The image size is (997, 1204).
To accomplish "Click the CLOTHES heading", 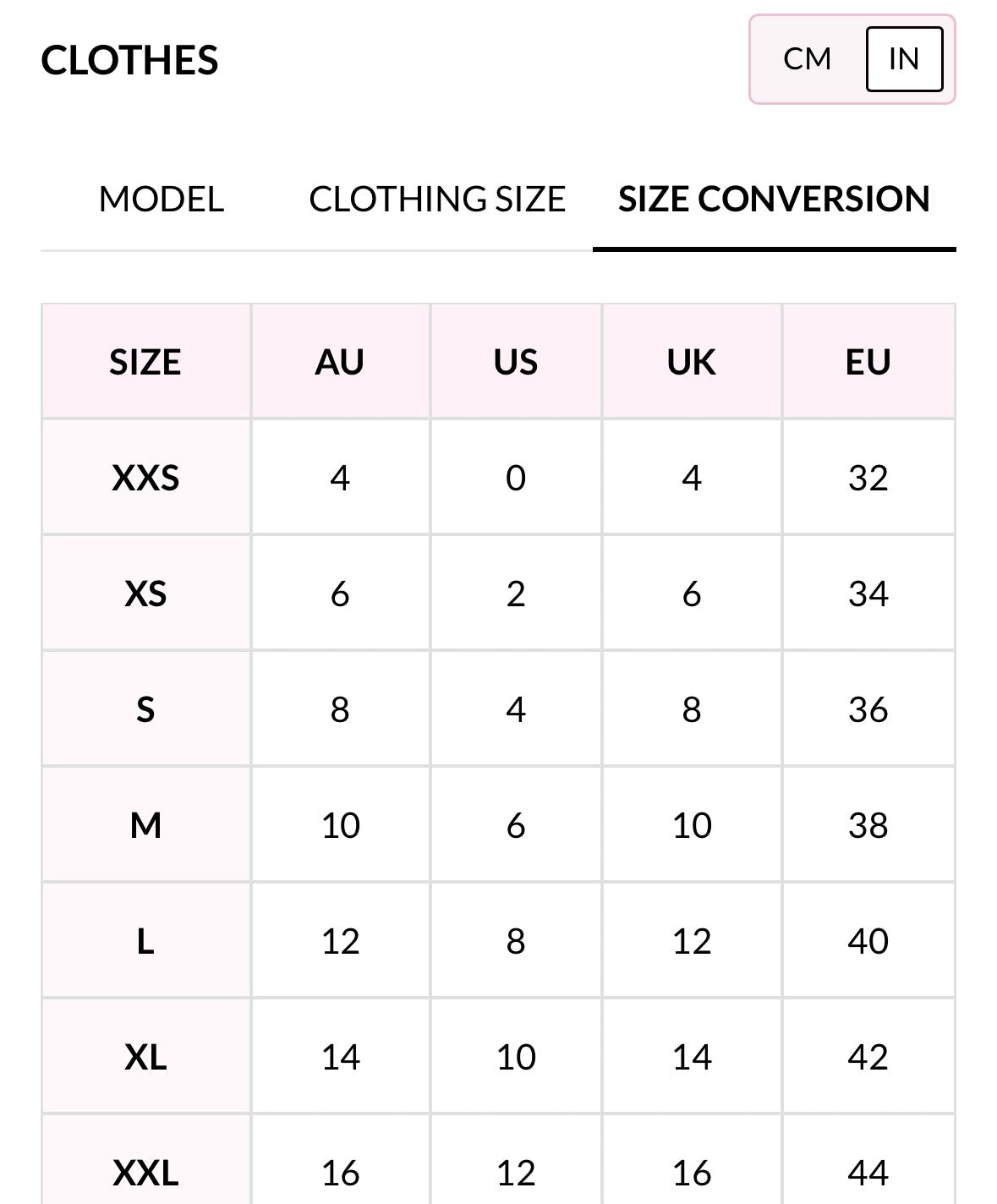I will [x=129, y=61].
